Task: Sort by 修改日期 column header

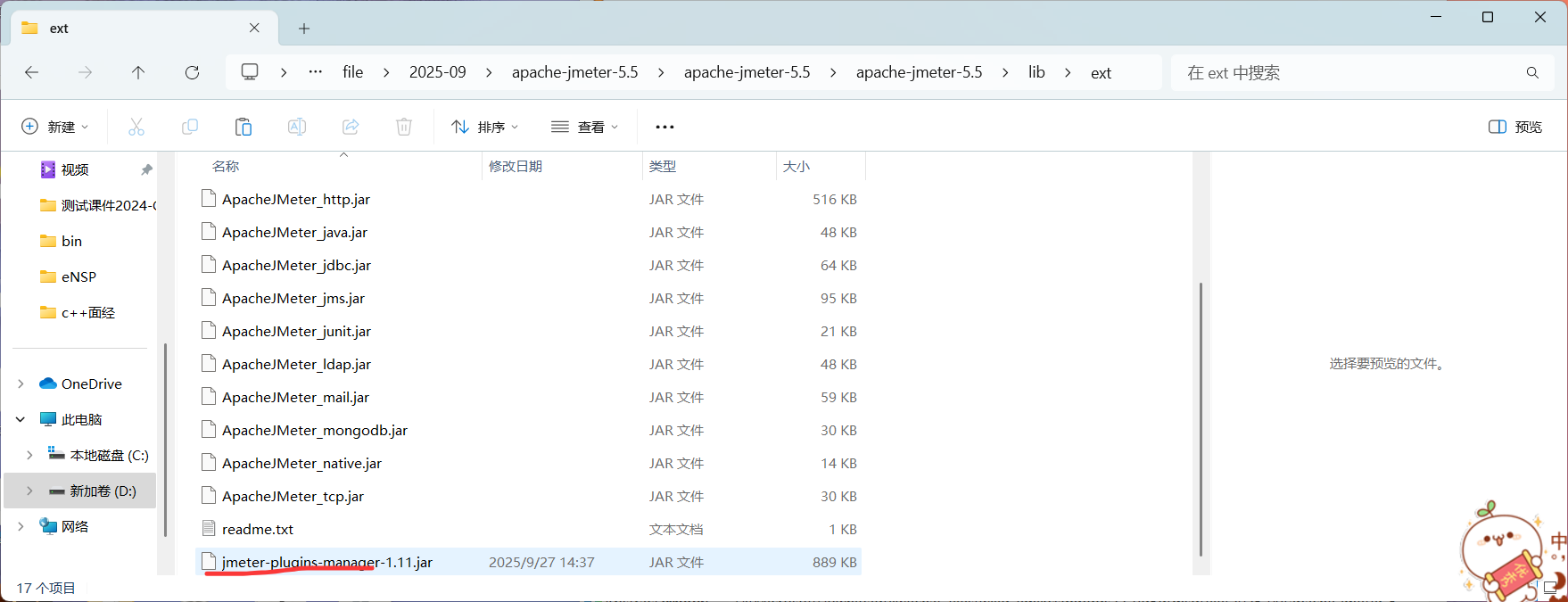Action: 516,166
